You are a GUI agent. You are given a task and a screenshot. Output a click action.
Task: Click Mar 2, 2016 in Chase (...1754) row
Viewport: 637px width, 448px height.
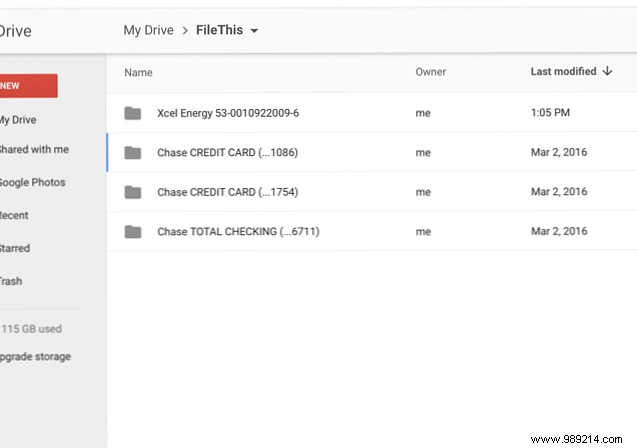559,192
